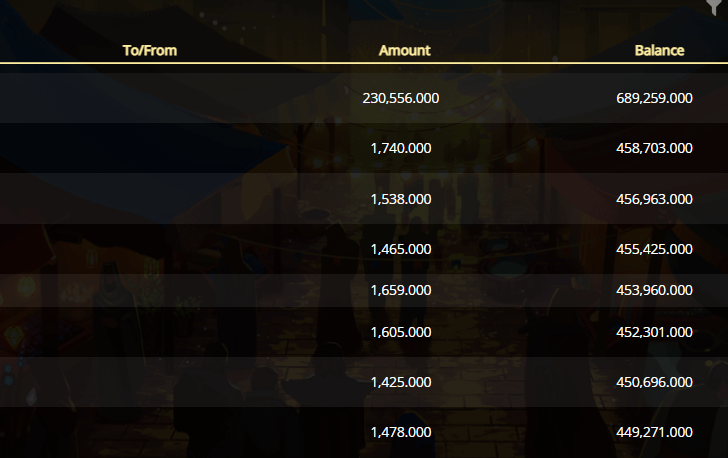
Task: Click the 455,425.000 balance cell
Action: click(x=654, y=249)
